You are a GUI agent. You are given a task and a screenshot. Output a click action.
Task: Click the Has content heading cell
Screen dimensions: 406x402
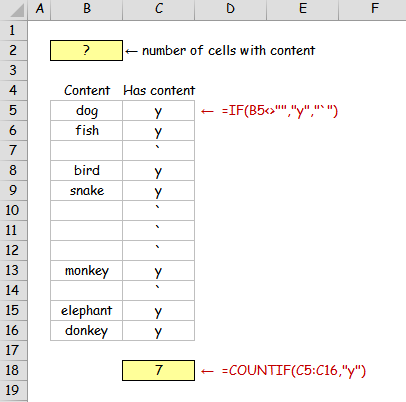coord(159,90)
